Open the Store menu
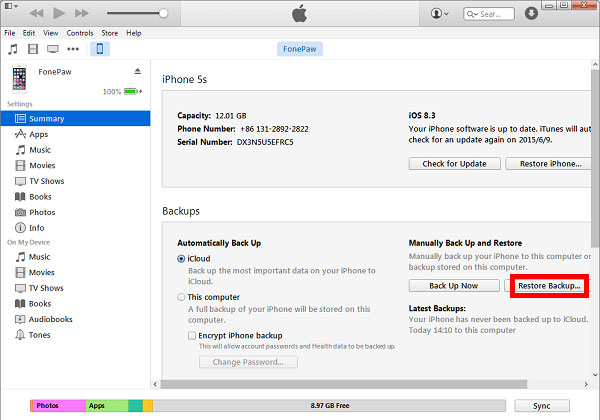 109,33
